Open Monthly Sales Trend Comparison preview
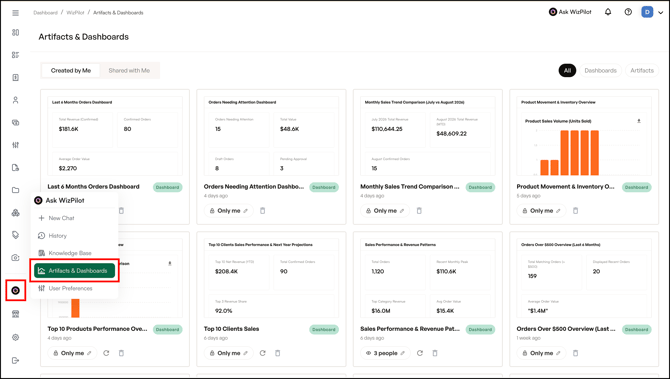The width and height of the screenshot is (670, 379). click(427, 136)
